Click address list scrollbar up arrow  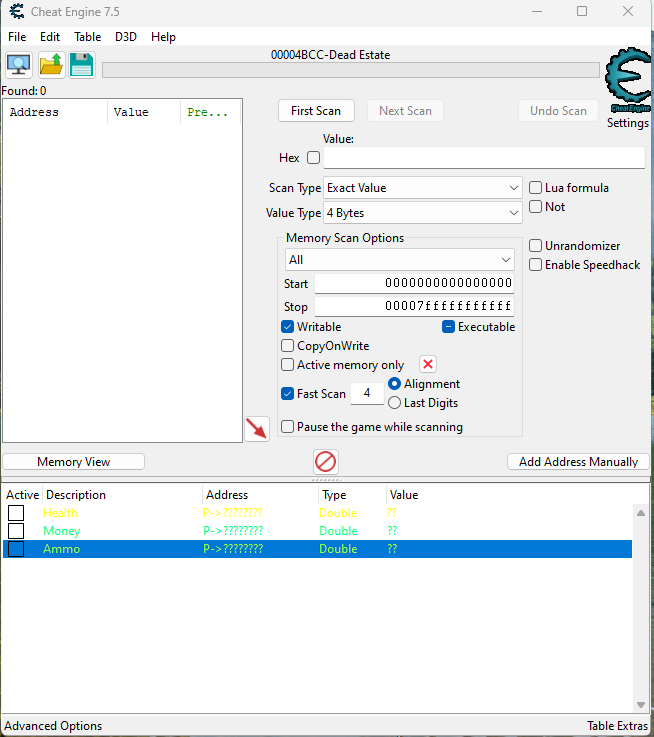641,513
